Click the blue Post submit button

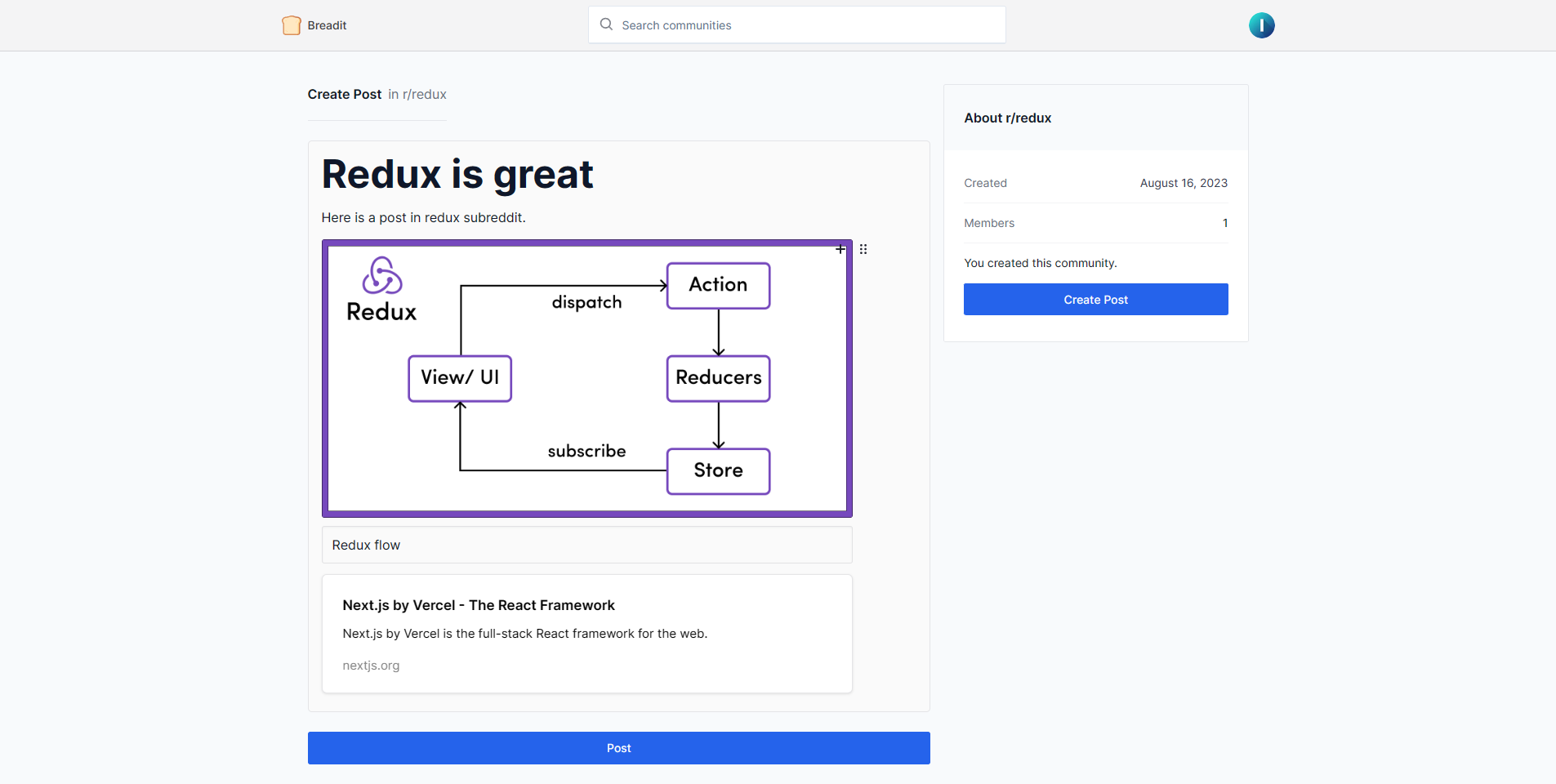point(619,748)
